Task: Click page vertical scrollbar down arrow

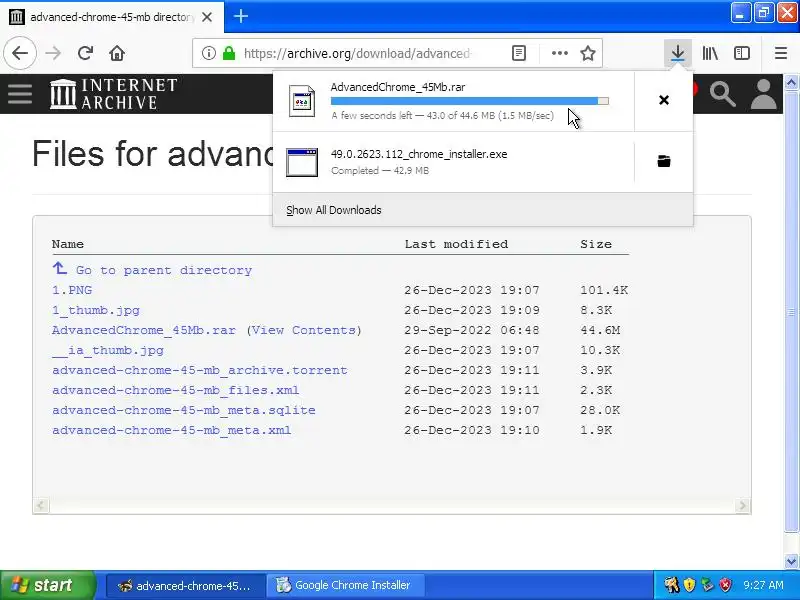Action: (791, 561)
